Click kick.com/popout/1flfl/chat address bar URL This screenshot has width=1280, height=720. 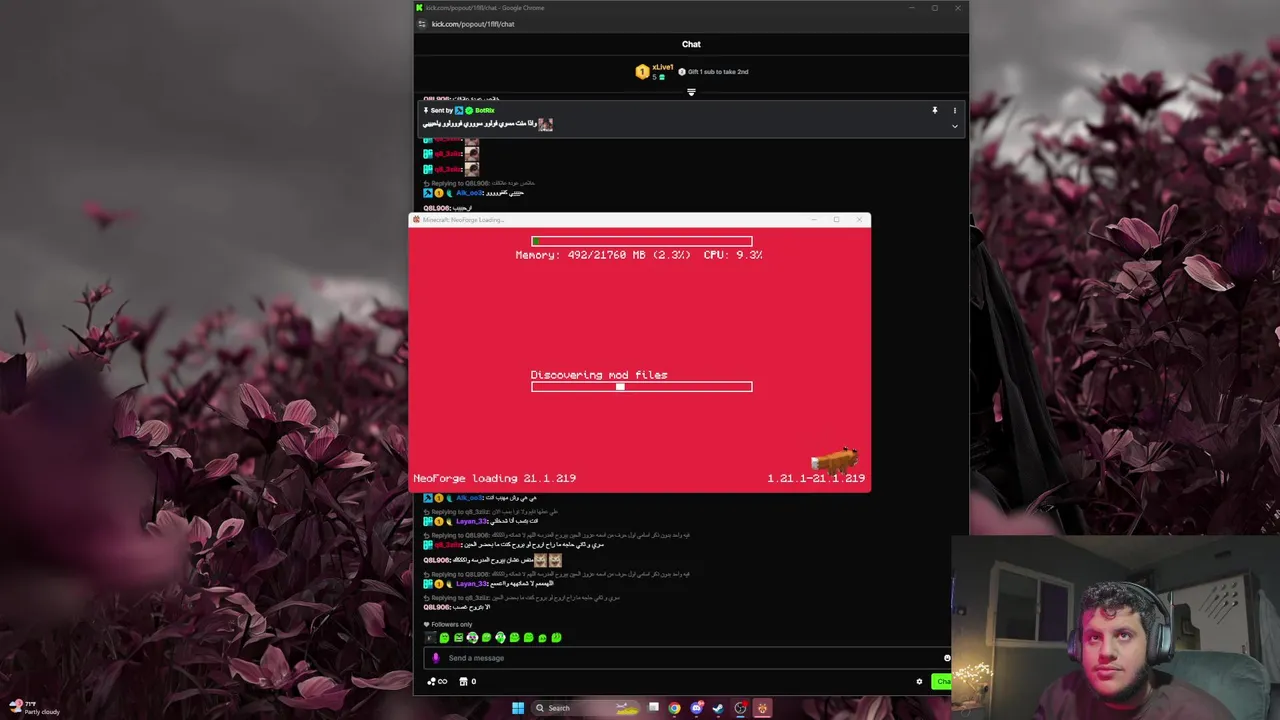[x=473, y=24]
